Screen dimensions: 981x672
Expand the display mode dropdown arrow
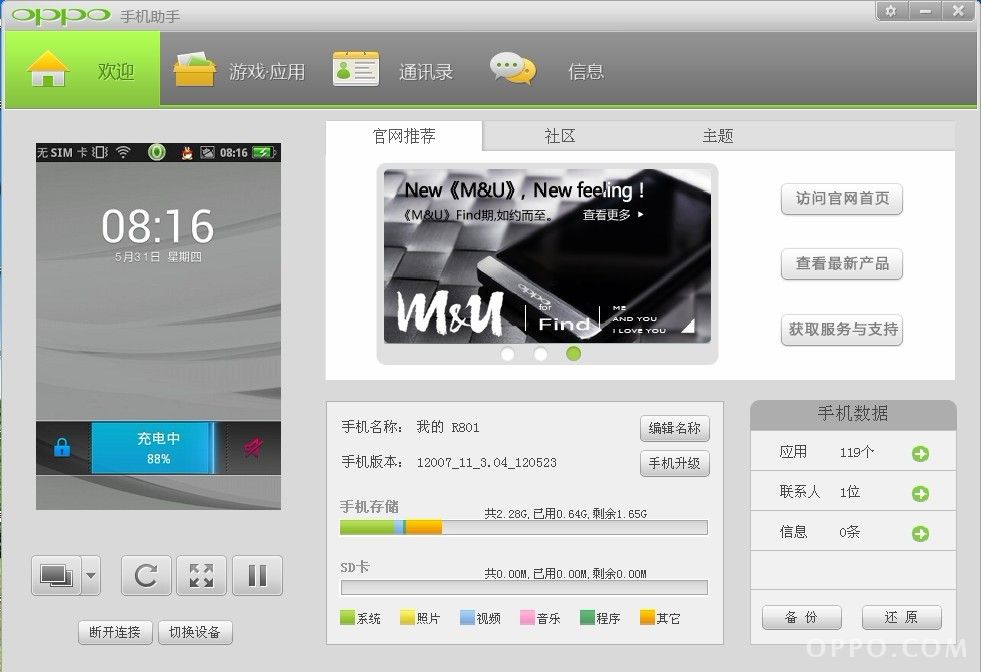91,575
